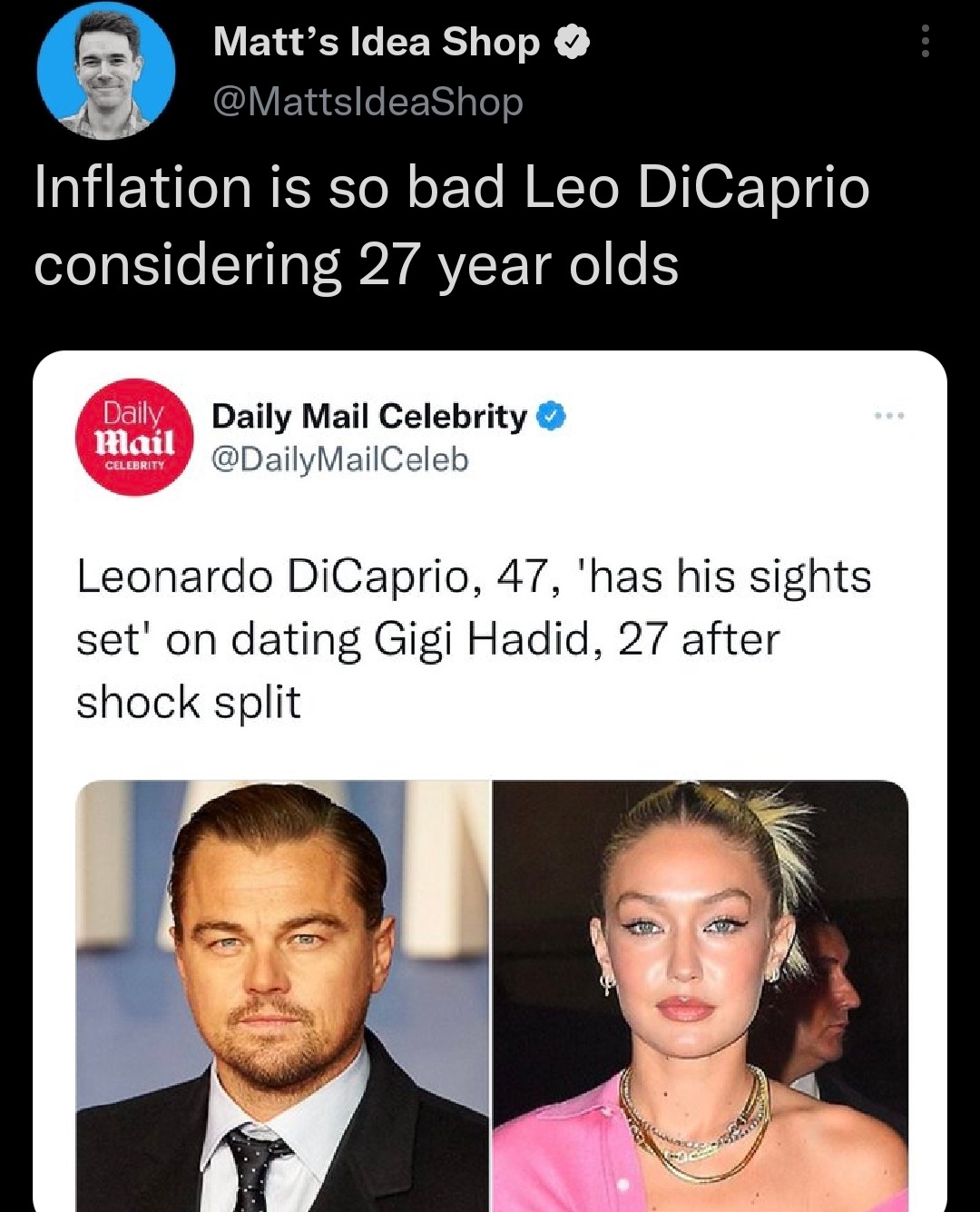Open the @DailyMailCeleb handle link
This screenshot has width=980, height=1212.
click(x=339, y=460)
